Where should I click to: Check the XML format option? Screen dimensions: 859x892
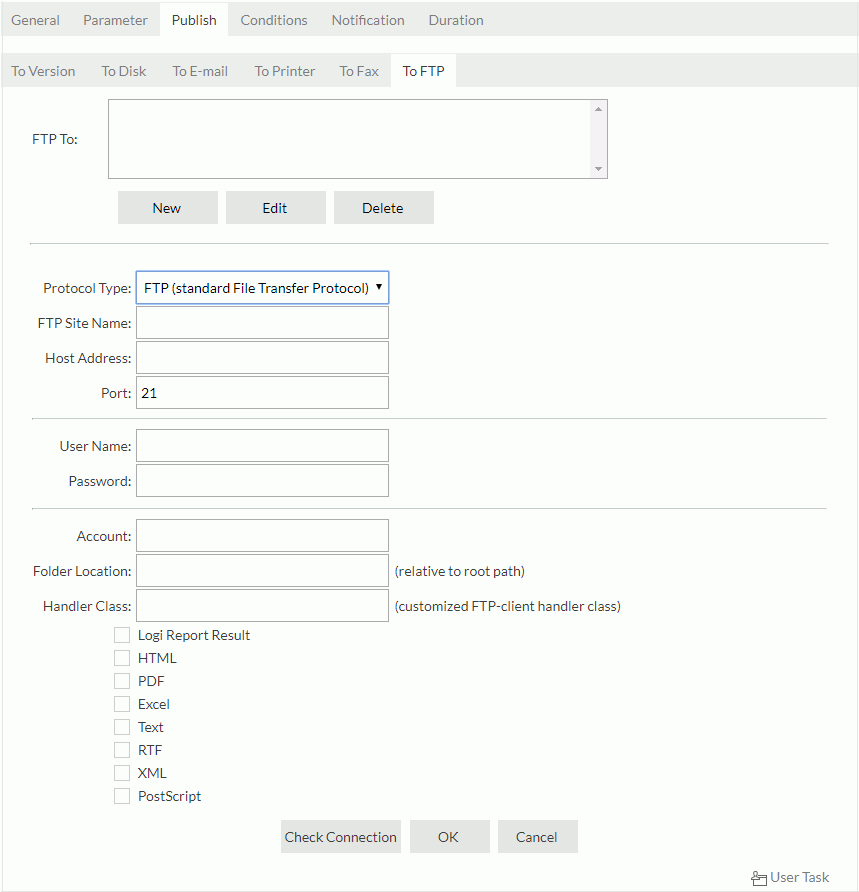121,772
